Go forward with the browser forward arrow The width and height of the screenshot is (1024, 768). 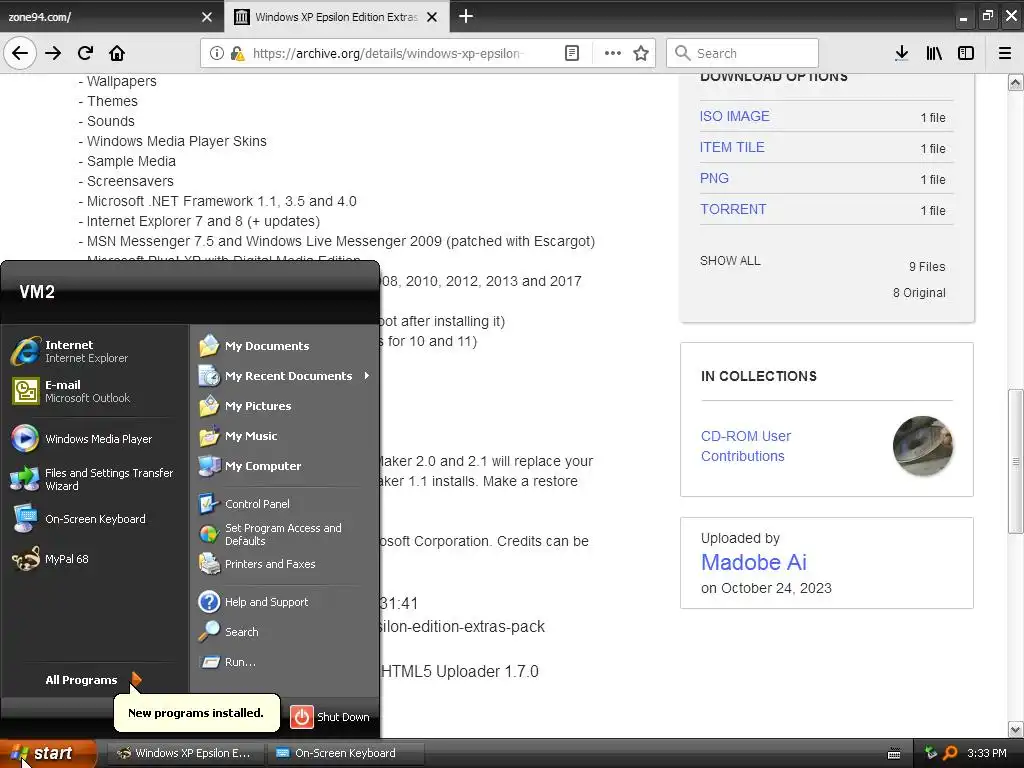pyautogui.click(x=53, y=53)
